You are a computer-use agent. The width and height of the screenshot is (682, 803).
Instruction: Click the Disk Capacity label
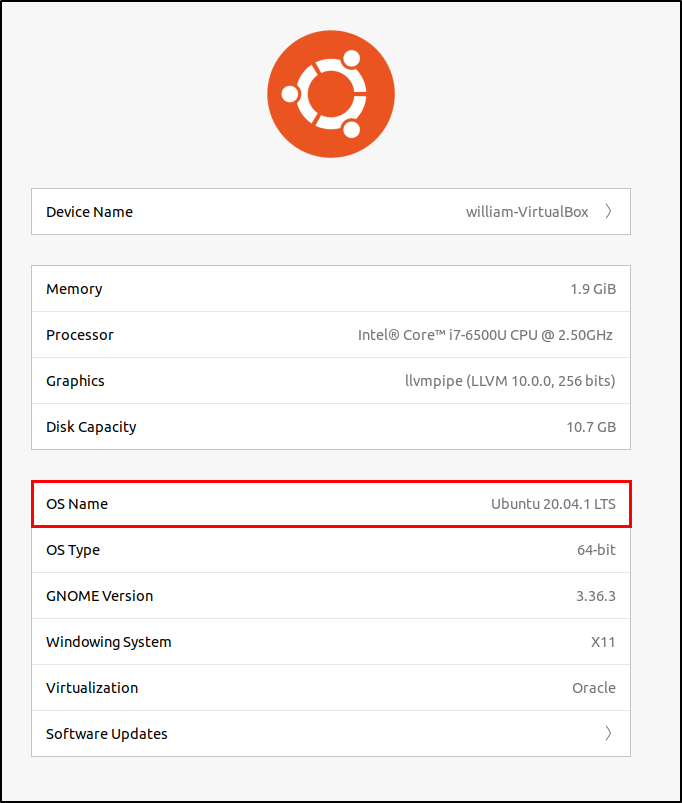91,427
